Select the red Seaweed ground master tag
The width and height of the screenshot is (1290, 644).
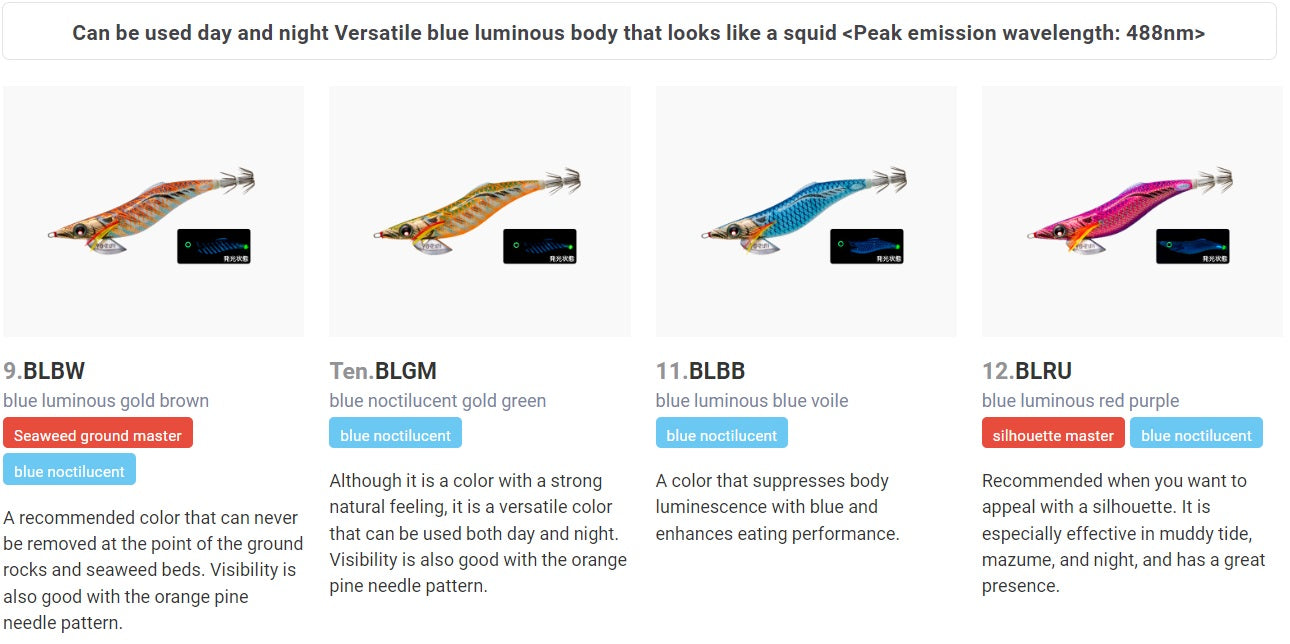click(98, 435)
